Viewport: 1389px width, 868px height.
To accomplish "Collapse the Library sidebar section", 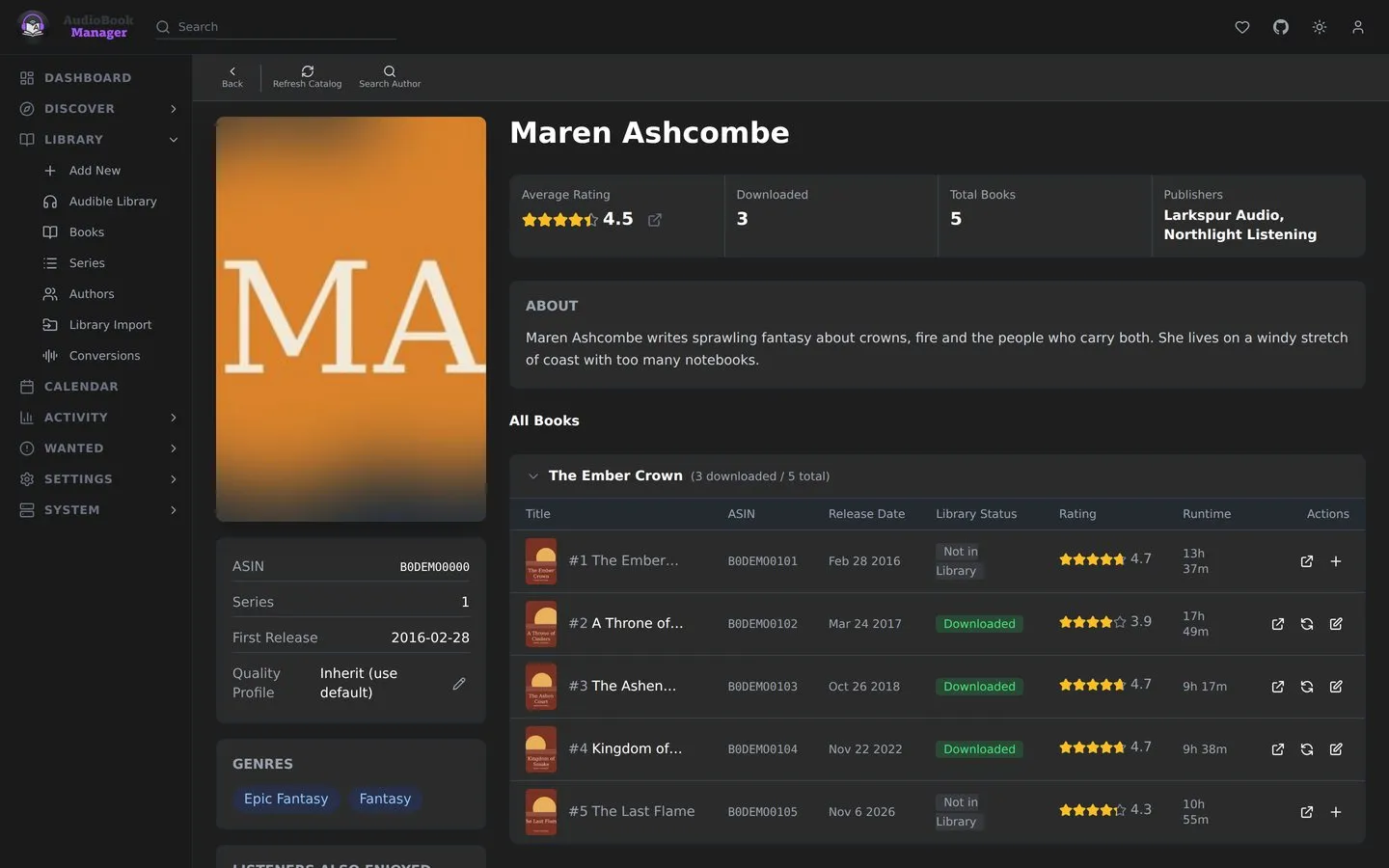I will coord(174,140).
